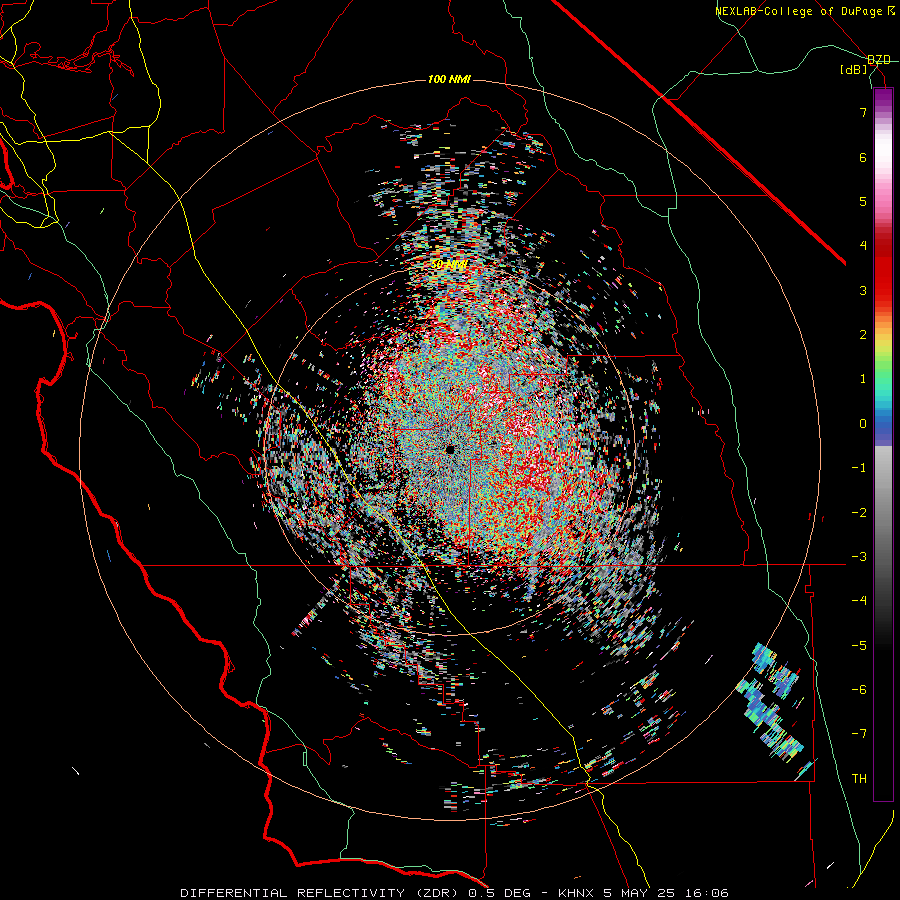Click the -3 dB label on the scale
900x900 pixels.
[859, 557]
